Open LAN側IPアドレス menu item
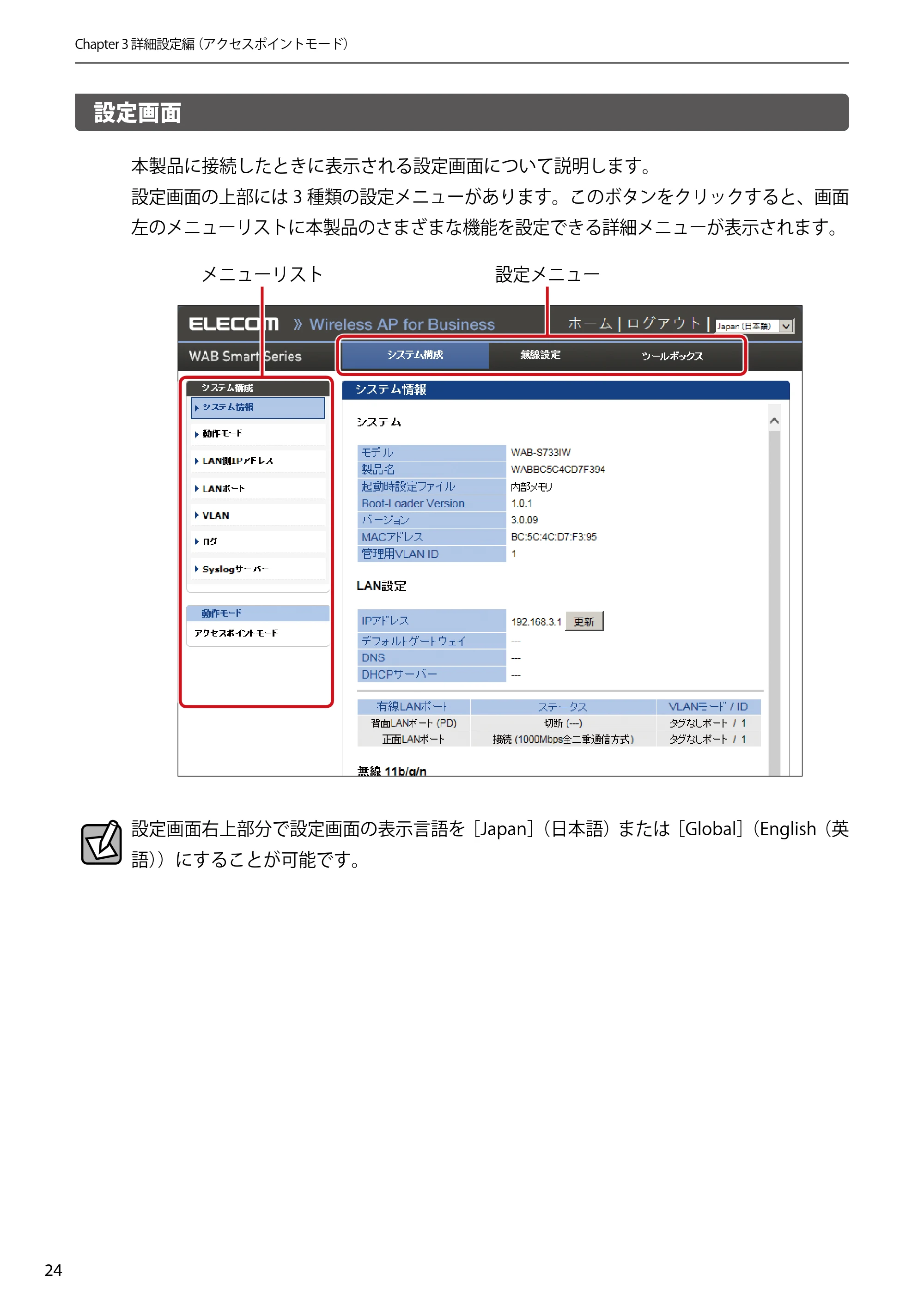Screen dimensions: 924x1311 (x=257, y=461)
